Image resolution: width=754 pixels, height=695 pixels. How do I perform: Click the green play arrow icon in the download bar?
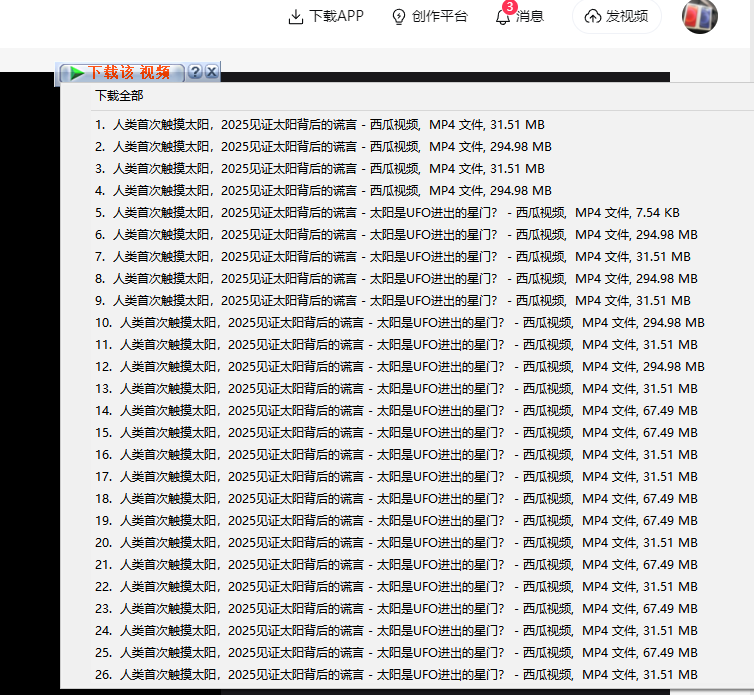[76, 73]
